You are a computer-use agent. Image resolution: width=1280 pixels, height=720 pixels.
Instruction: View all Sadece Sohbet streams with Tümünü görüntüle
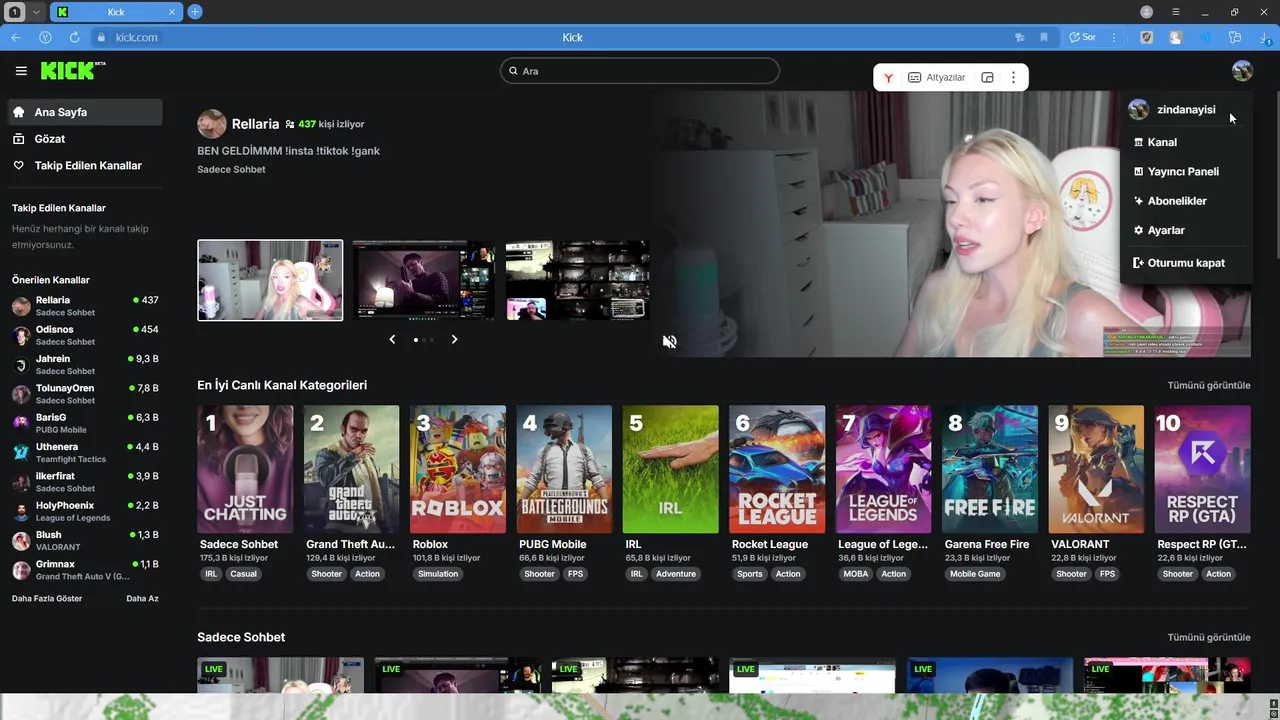(x=1208, y=637)
